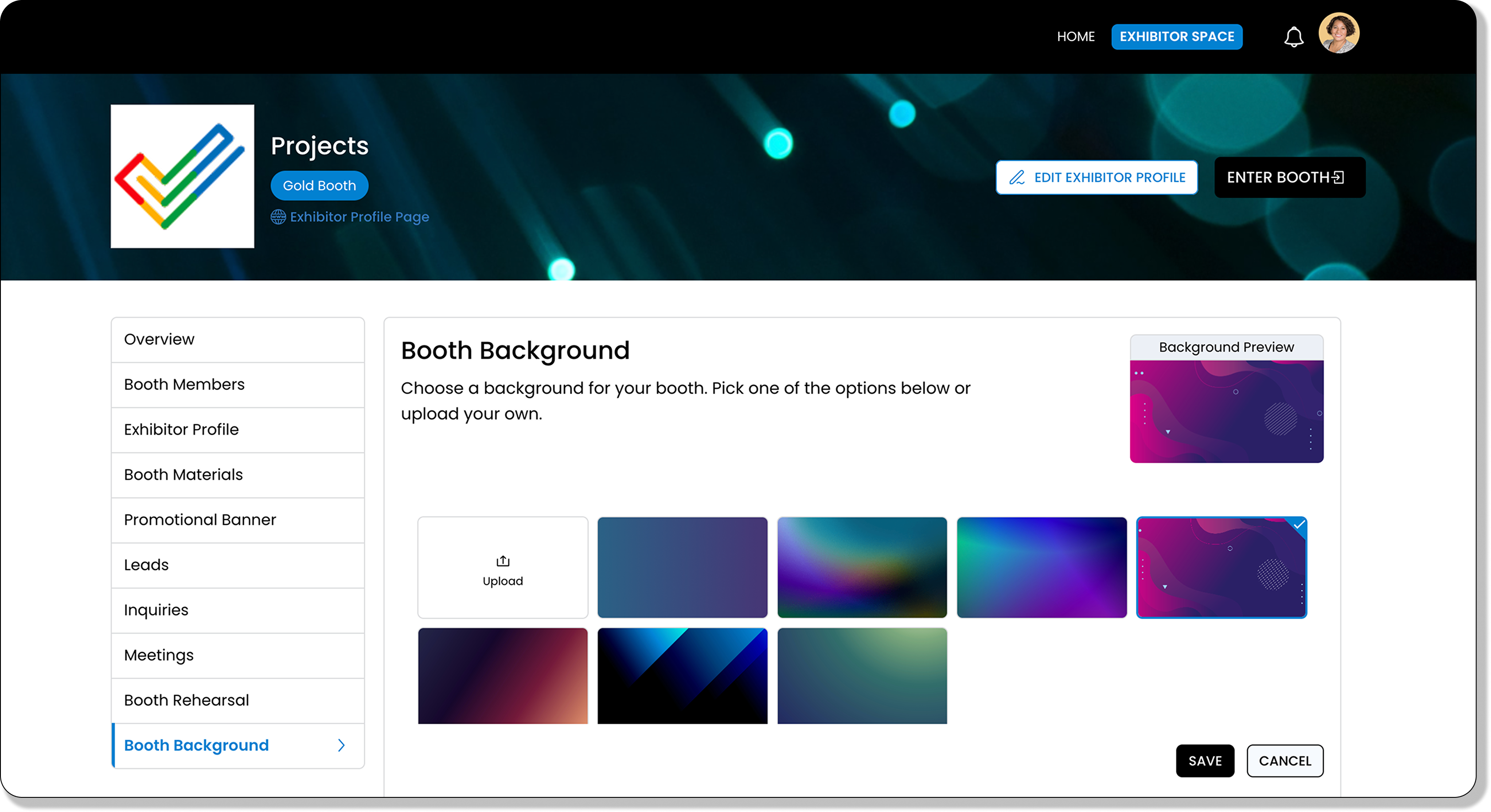Switch to the Exhibitor Space tab
The height and width of the screenshot is (812, 1491).
[x=1176, y=36]
